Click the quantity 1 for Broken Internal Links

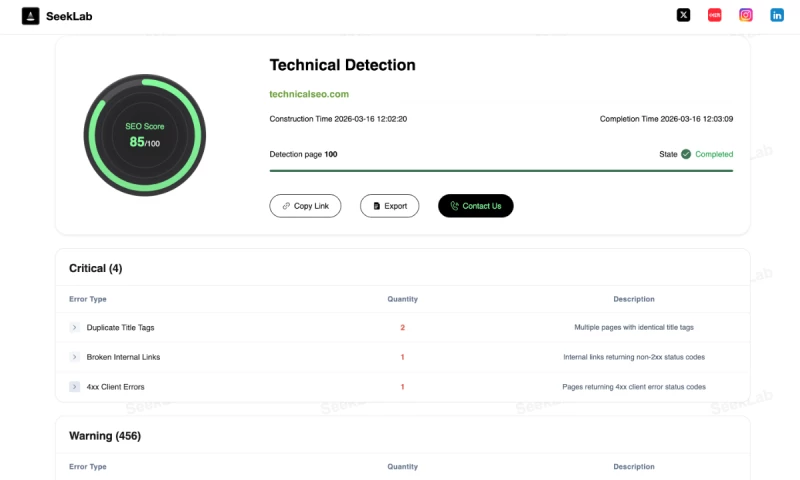click(x=403, y=357)
